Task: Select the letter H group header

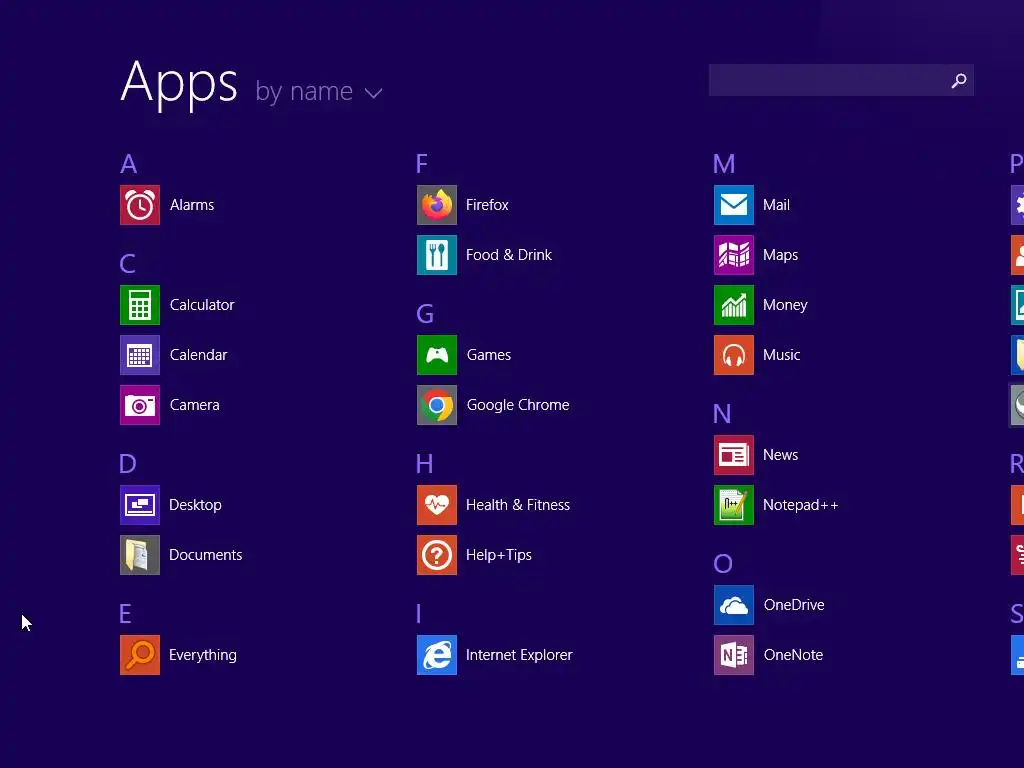Action: [424, 464]
